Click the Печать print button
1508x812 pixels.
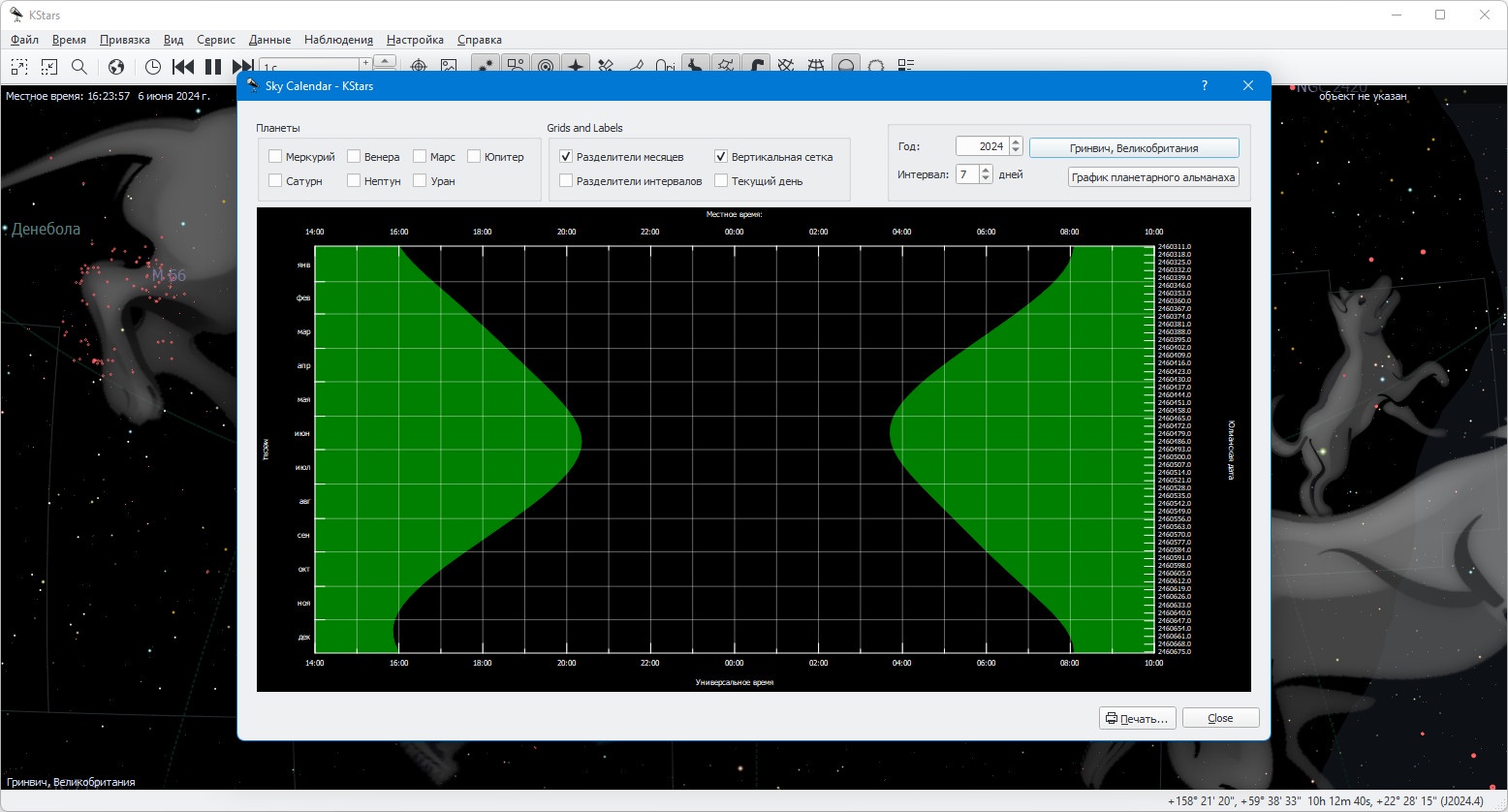(1138, 718)
